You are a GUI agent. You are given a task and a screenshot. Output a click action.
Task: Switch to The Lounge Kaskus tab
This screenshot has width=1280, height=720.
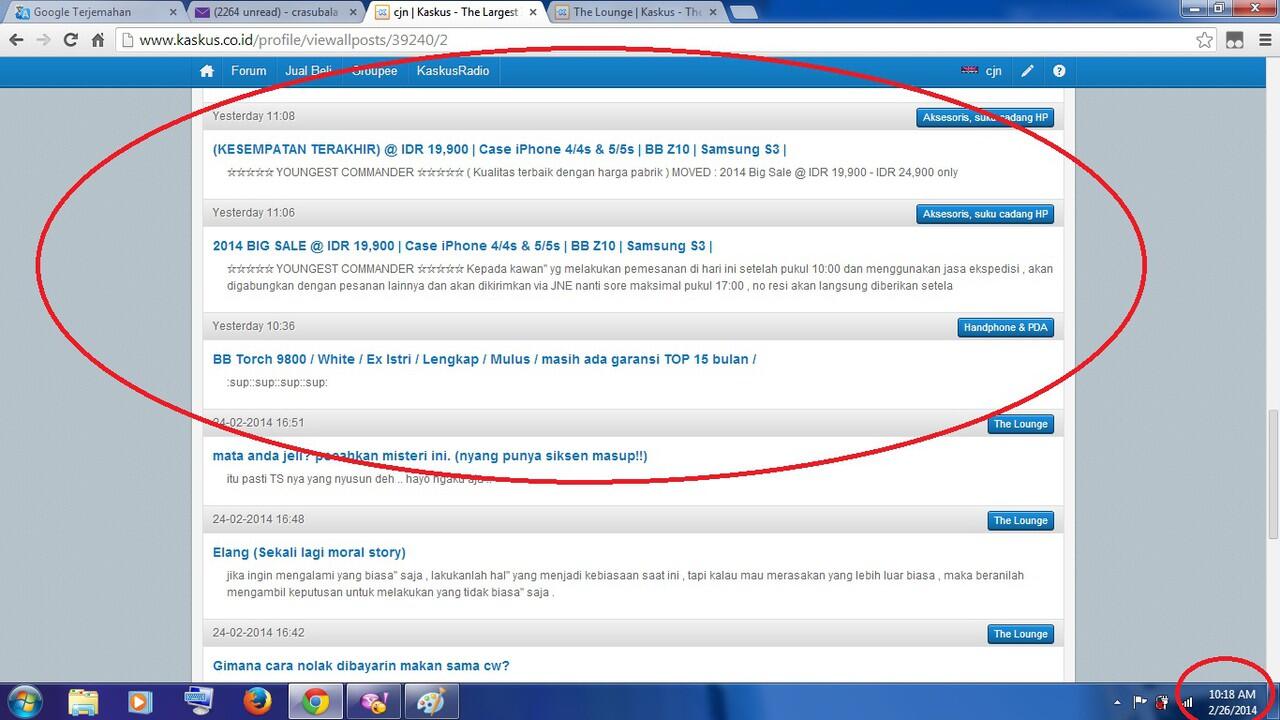click(636, 12)
